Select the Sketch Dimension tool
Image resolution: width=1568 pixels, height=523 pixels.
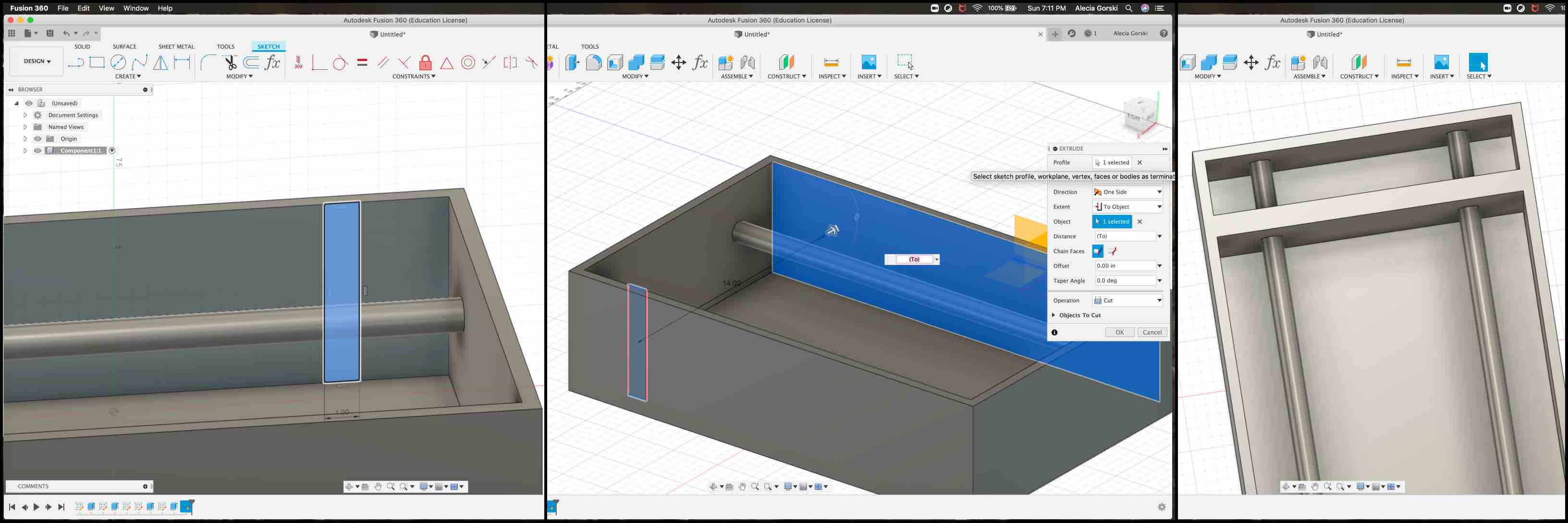(x=182, y=62)
